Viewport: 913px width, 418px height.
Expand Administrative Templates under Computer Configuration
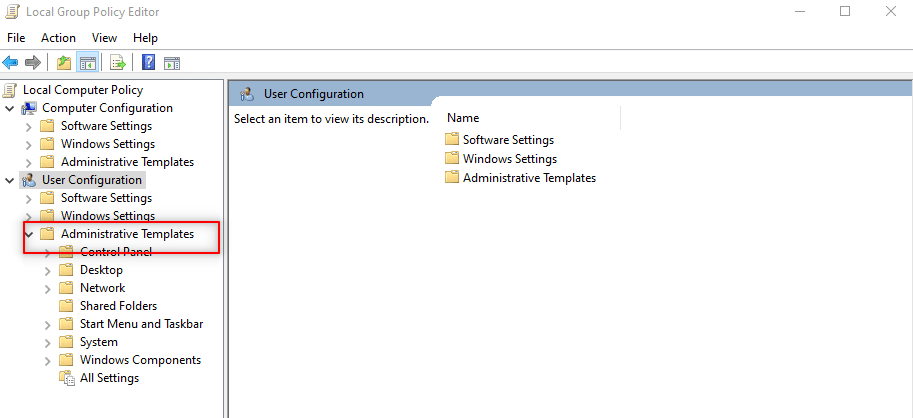29,163
